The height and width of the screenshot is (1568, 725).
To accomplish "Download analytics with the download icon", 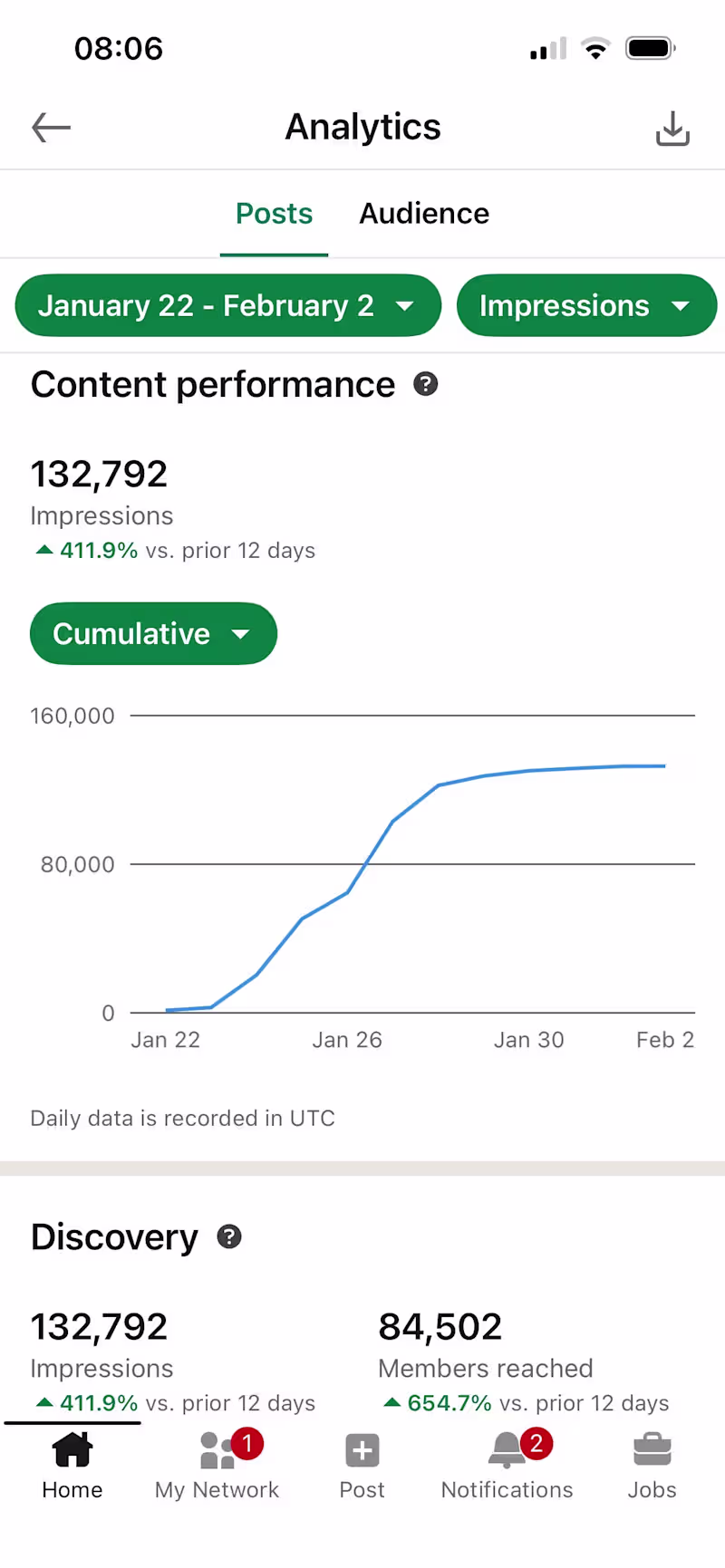I will click(x=672, y=129).
